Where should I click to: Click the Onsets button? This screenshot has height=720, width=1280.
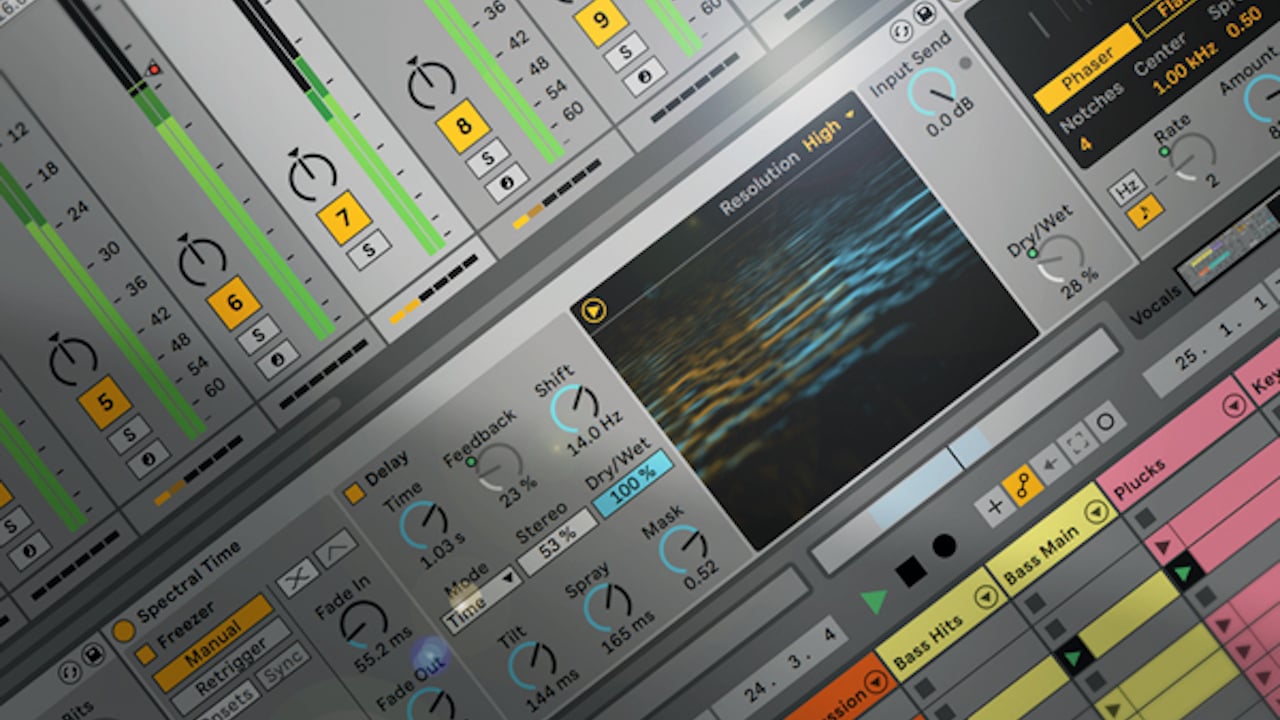[x=232, y=704]
